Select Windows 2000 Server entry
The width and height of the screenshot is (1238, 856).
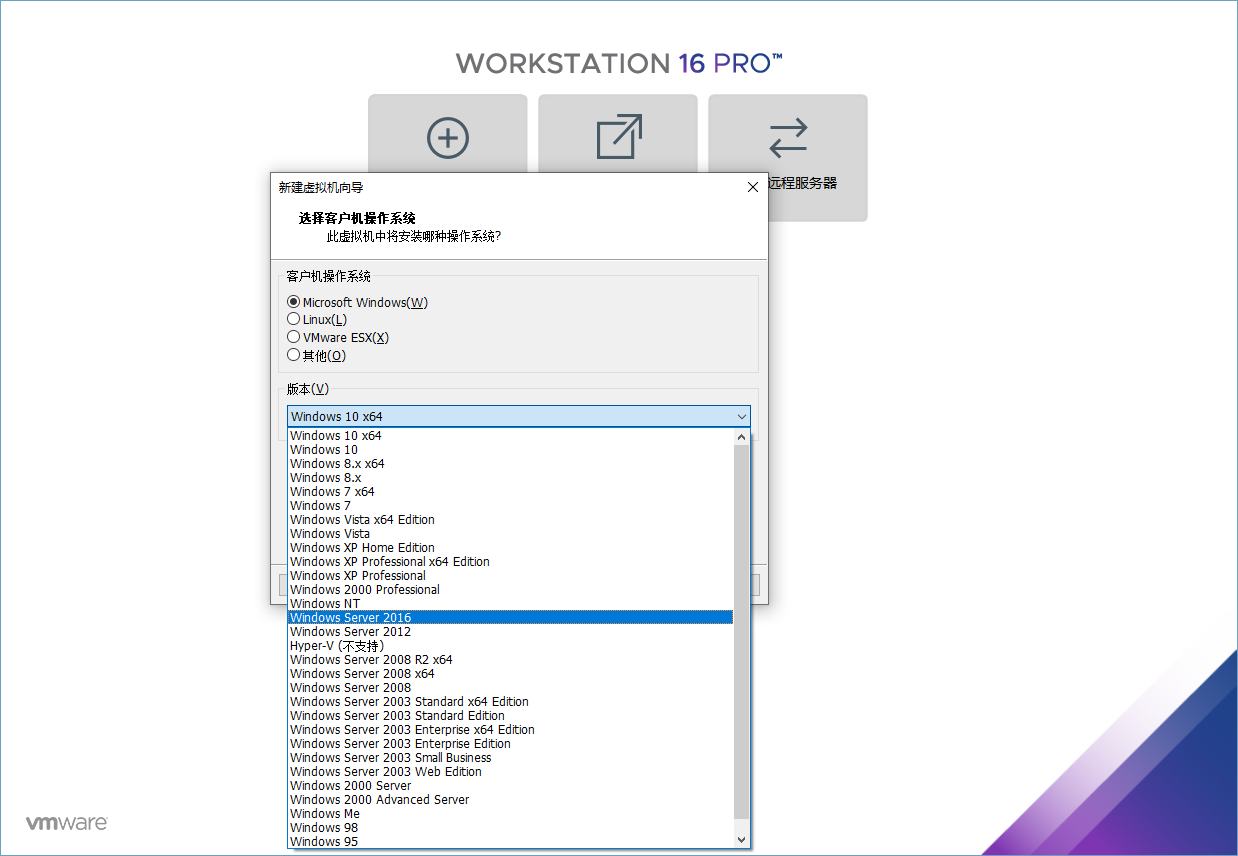510,786
